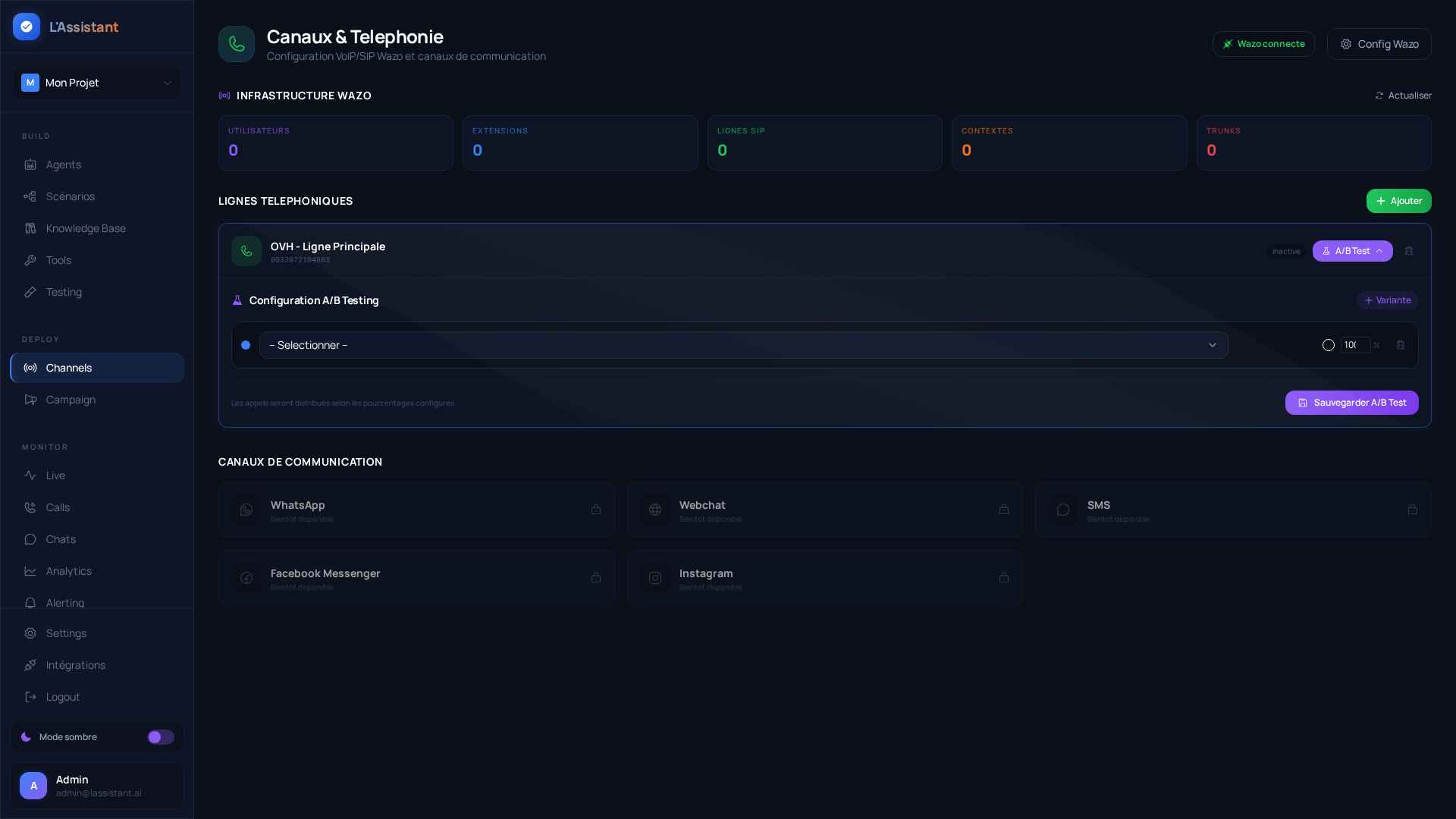This screenshot has height=819, width=1456.
Task: Click the Actualiser refresh link
Action: coord(1403,96)
